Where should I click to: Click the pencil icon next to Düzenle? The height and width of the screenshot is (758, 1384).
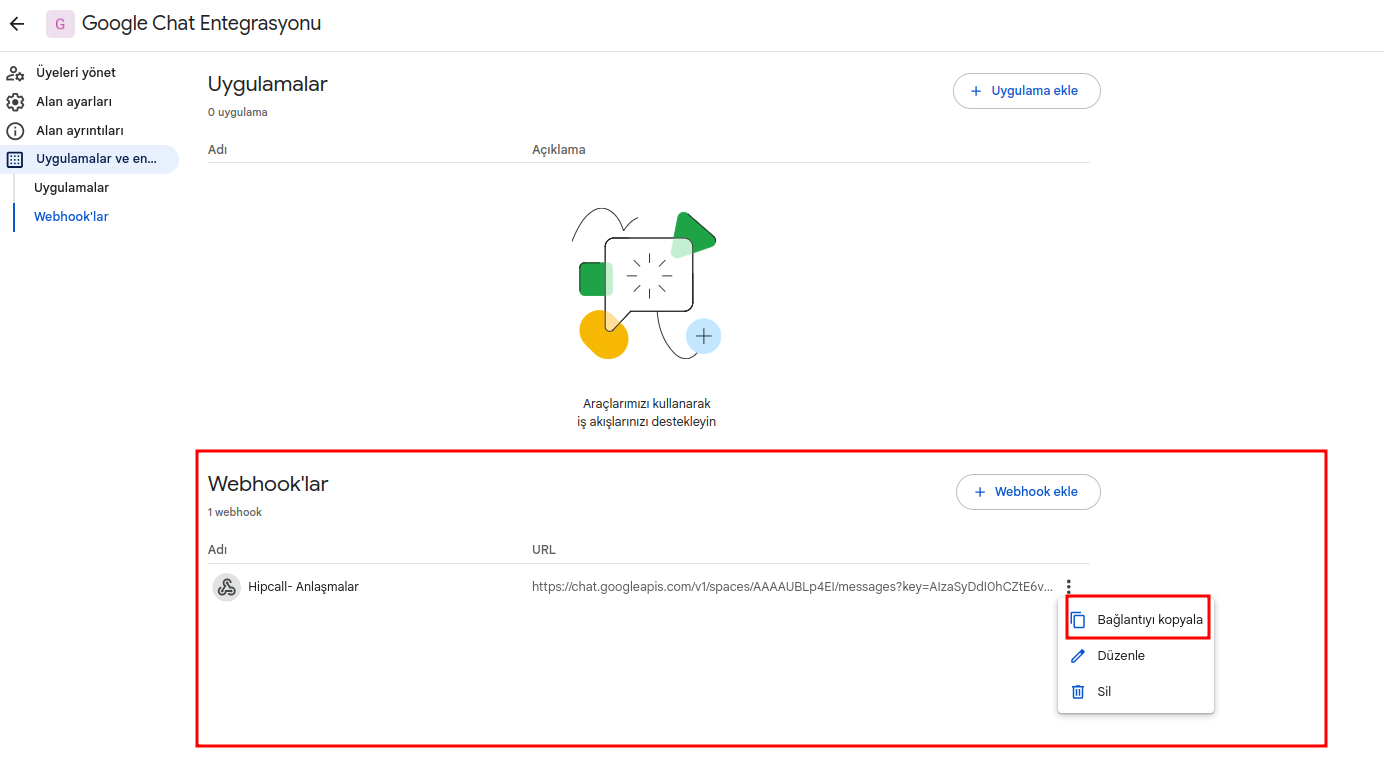coord(1078,656)
